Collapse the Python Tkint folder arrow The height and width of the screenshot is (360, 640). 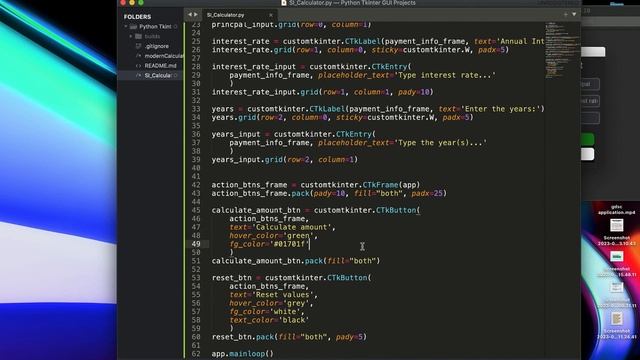[126, 27]
